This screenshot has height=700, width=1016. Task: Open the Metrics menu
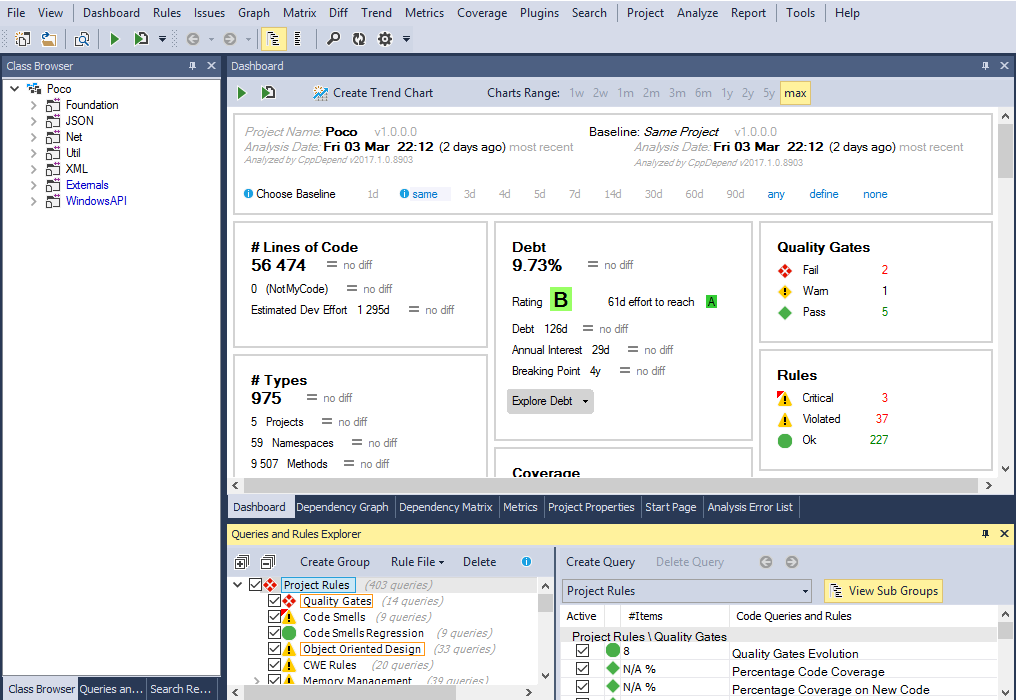coord(424,12)
